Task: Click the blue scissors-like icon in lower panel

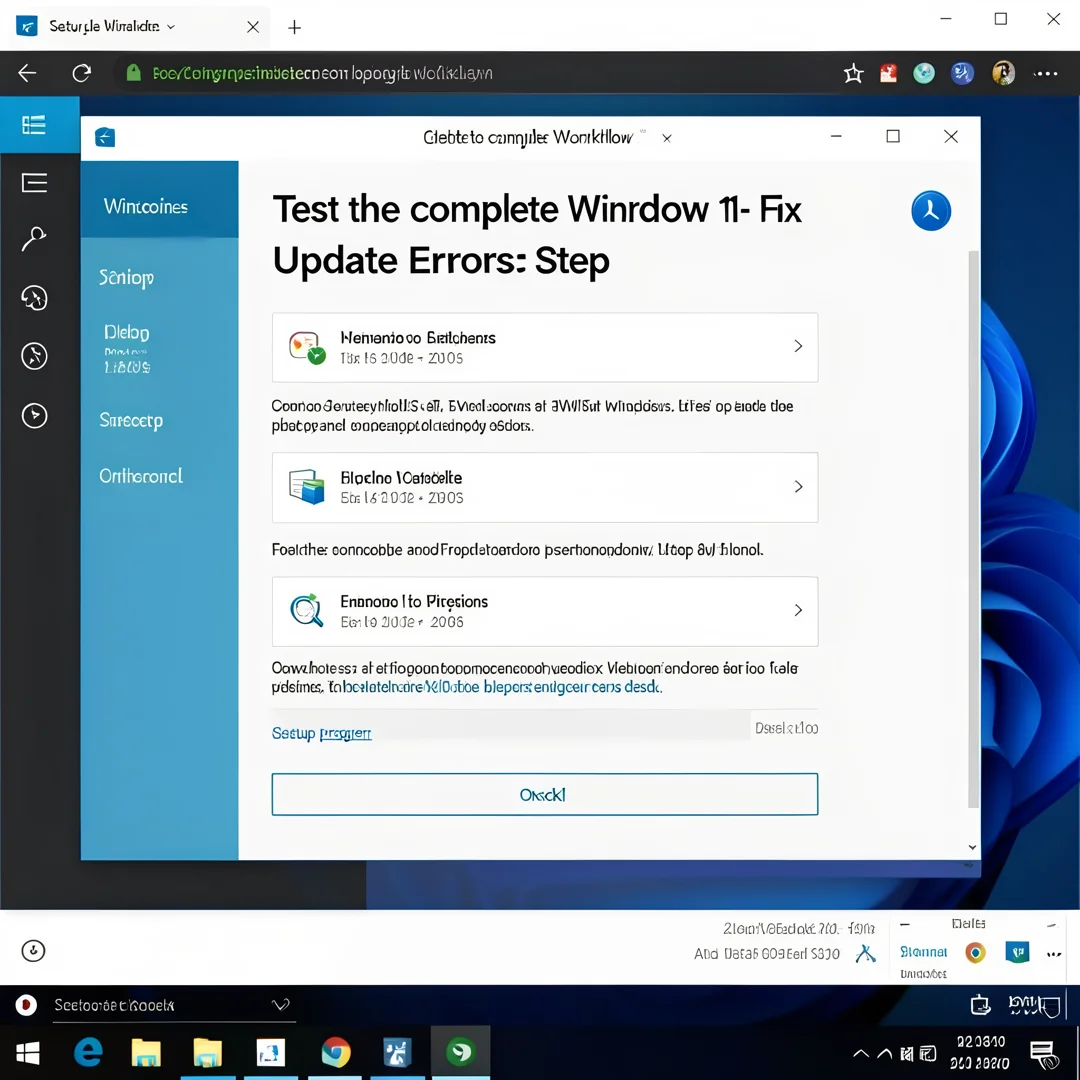Action: [865, 953]
